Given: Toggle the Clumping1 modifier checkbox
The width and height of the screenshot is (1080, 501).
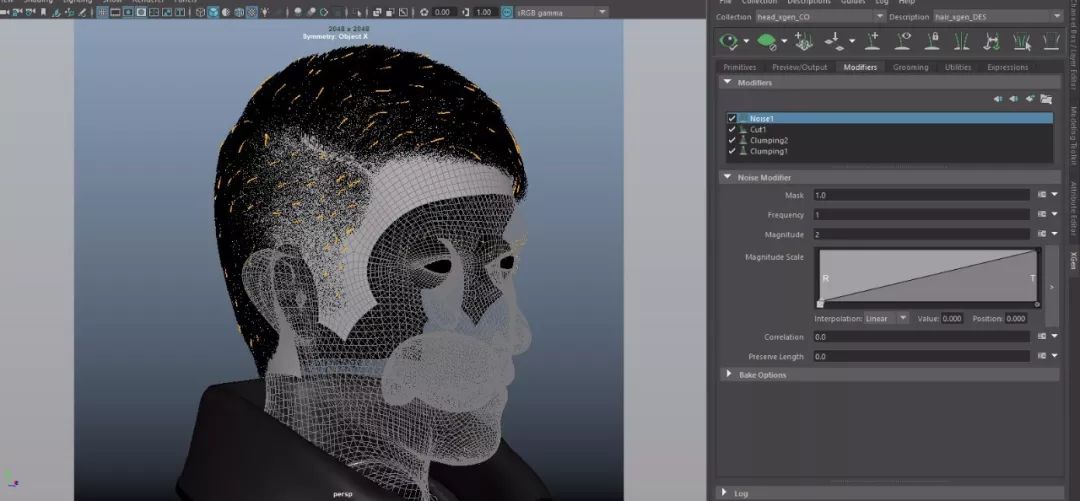Looking at the screenshot, I should coord(732,151).
